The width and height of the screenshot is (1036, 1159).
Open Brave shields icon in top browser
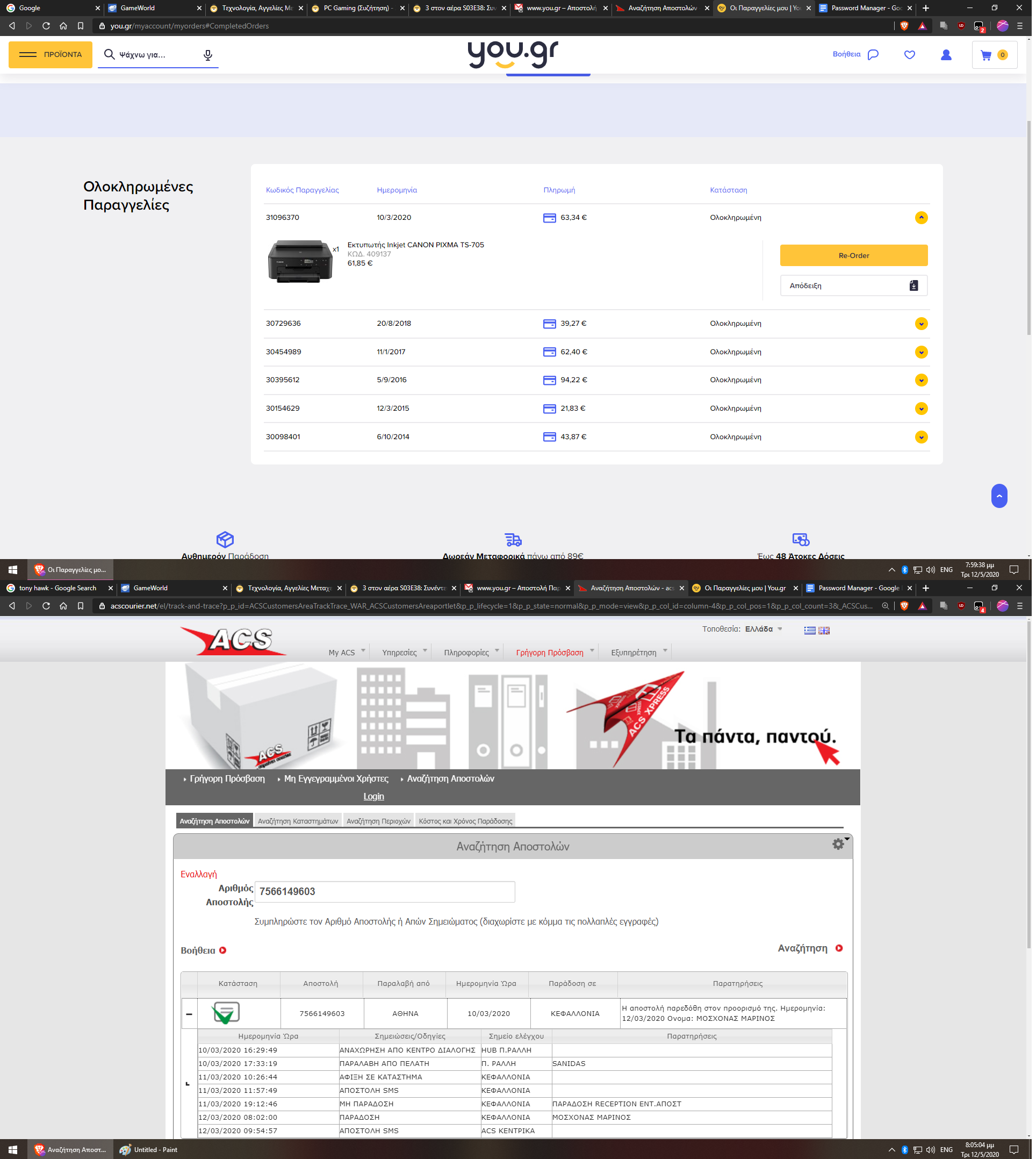904,26
